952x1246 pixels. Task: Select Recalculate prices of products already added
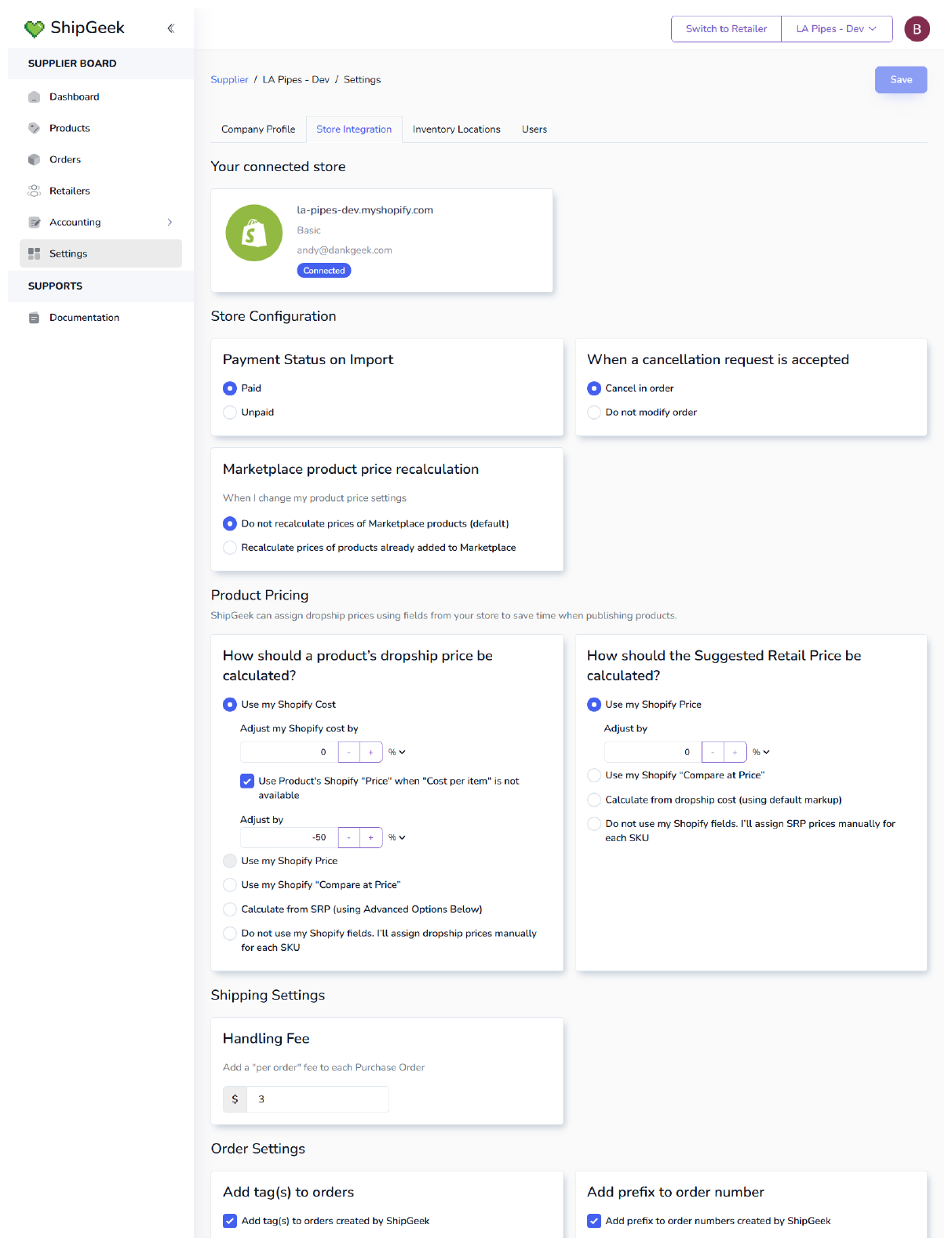[x=230, y=548]
